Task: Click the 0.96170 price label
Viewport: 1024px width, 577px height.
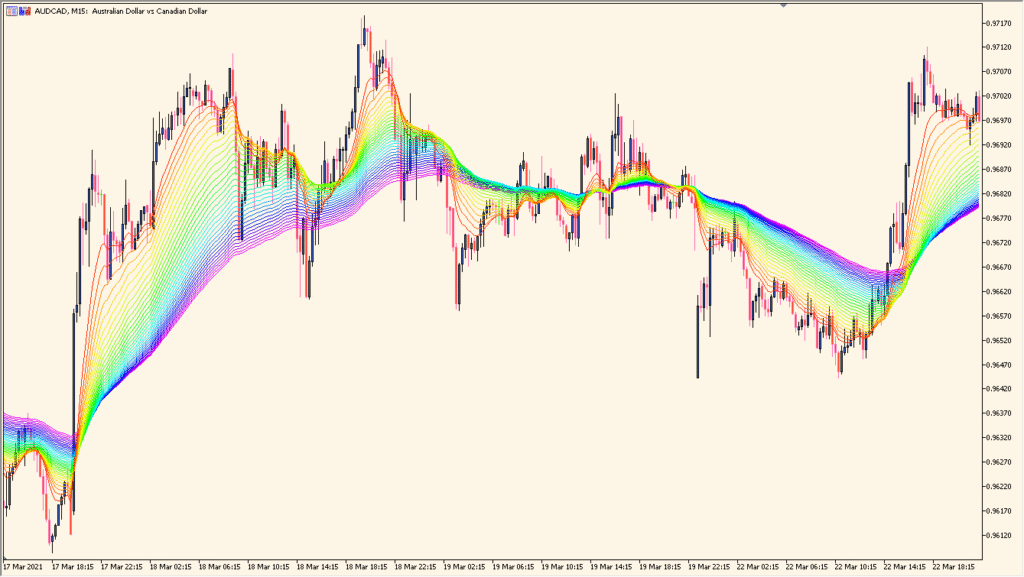Action: coord(998,512)
